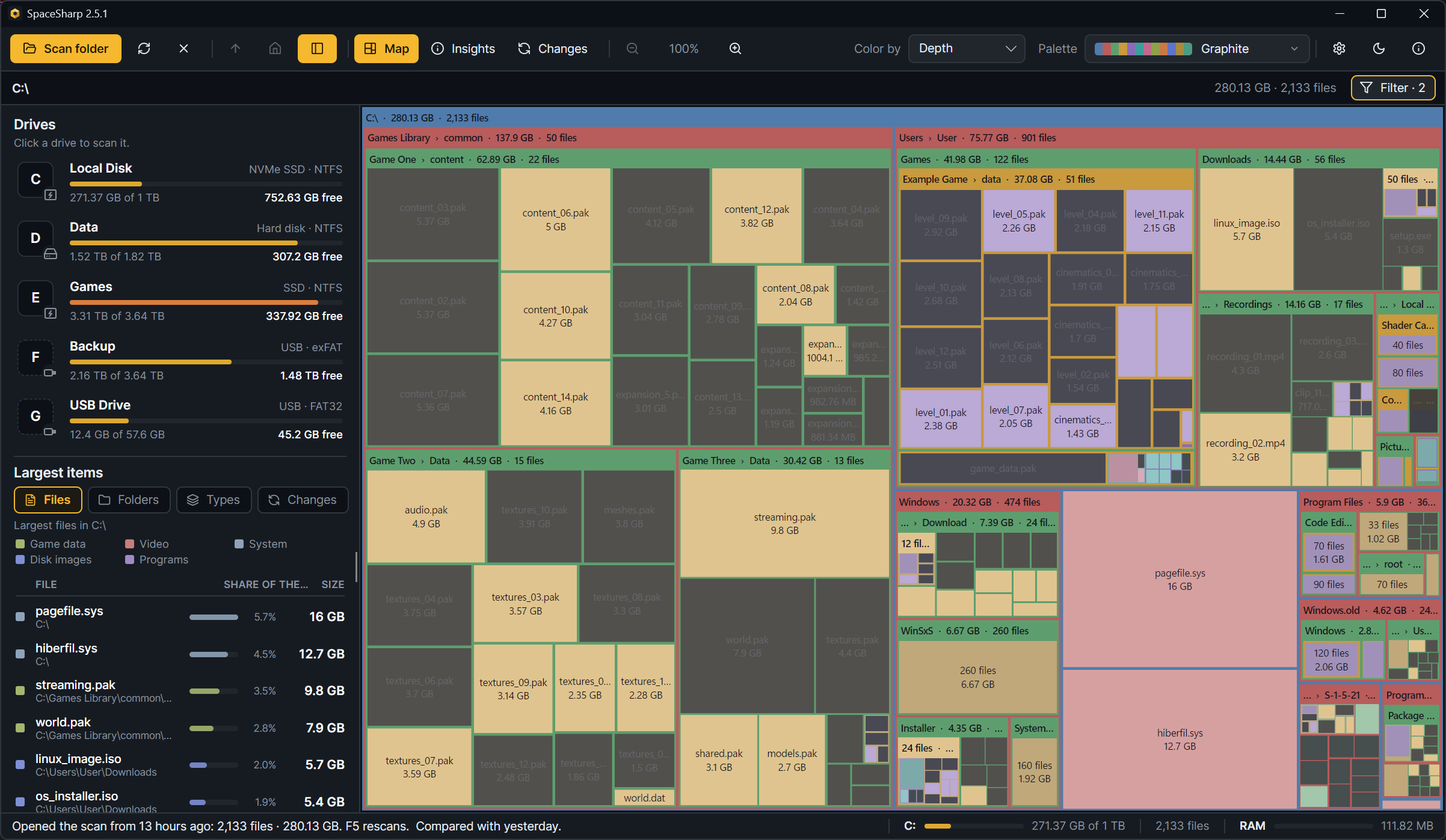The image size is (1446, 840).
Task: Open the Filter · 2 button
Action: [x=1393, y=88]
